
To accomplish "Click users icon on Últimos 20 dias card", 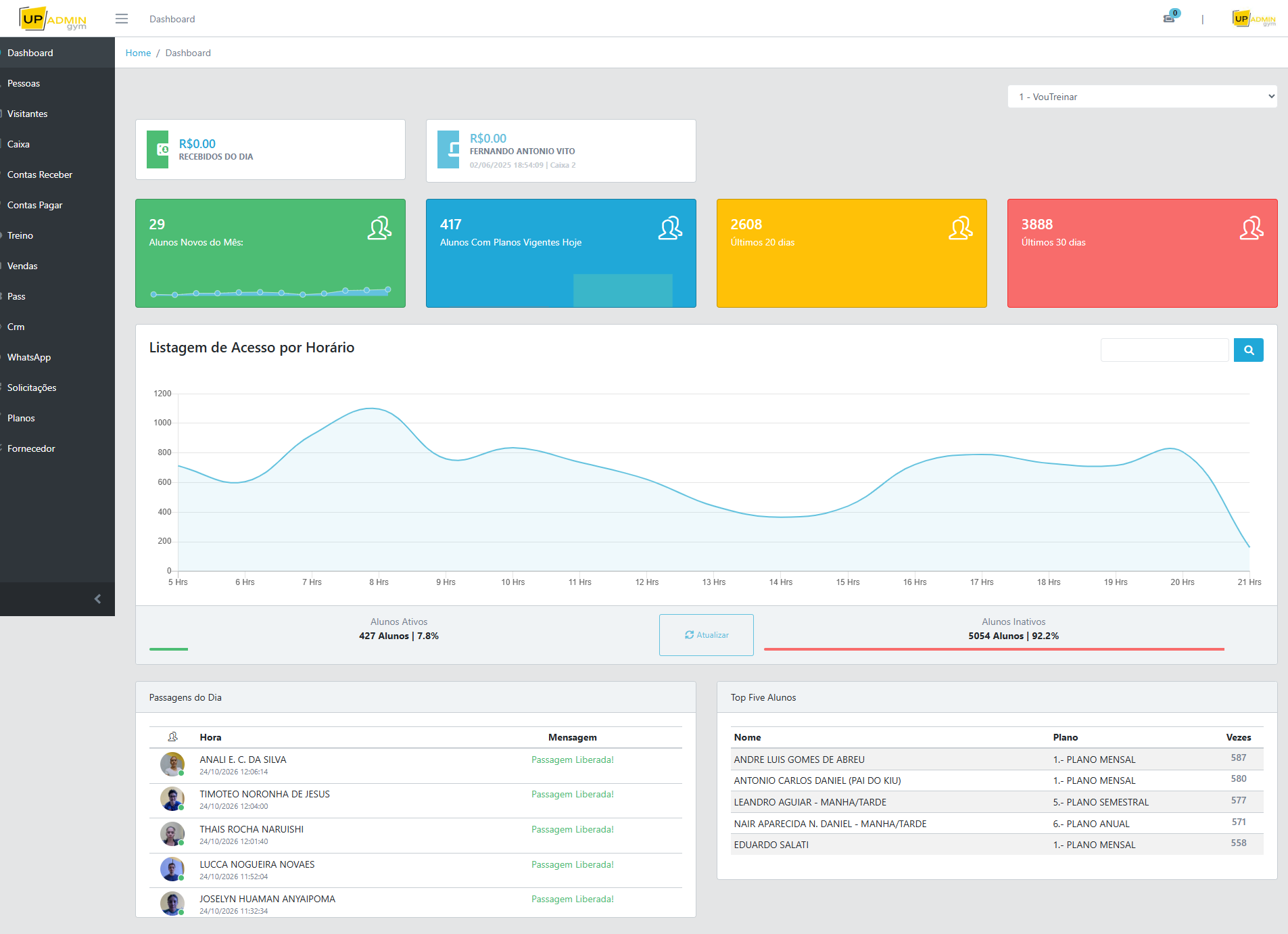I will (x=961, y=228).
